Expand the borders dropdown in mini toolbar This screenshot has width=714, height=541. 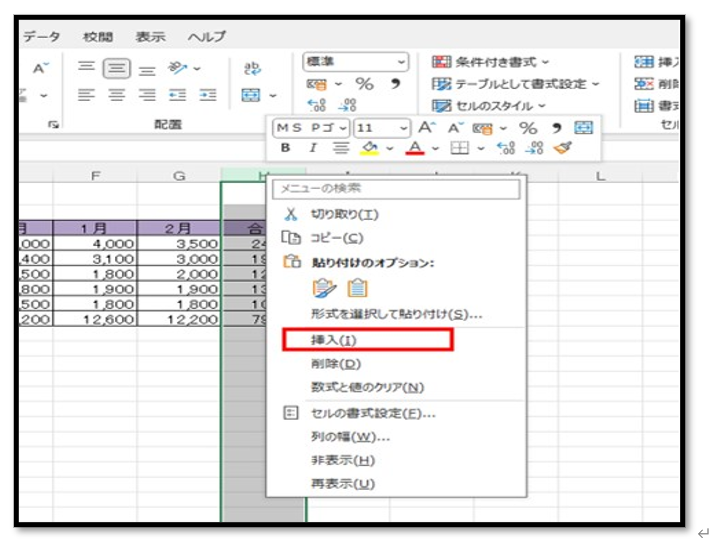pos(481,148)
